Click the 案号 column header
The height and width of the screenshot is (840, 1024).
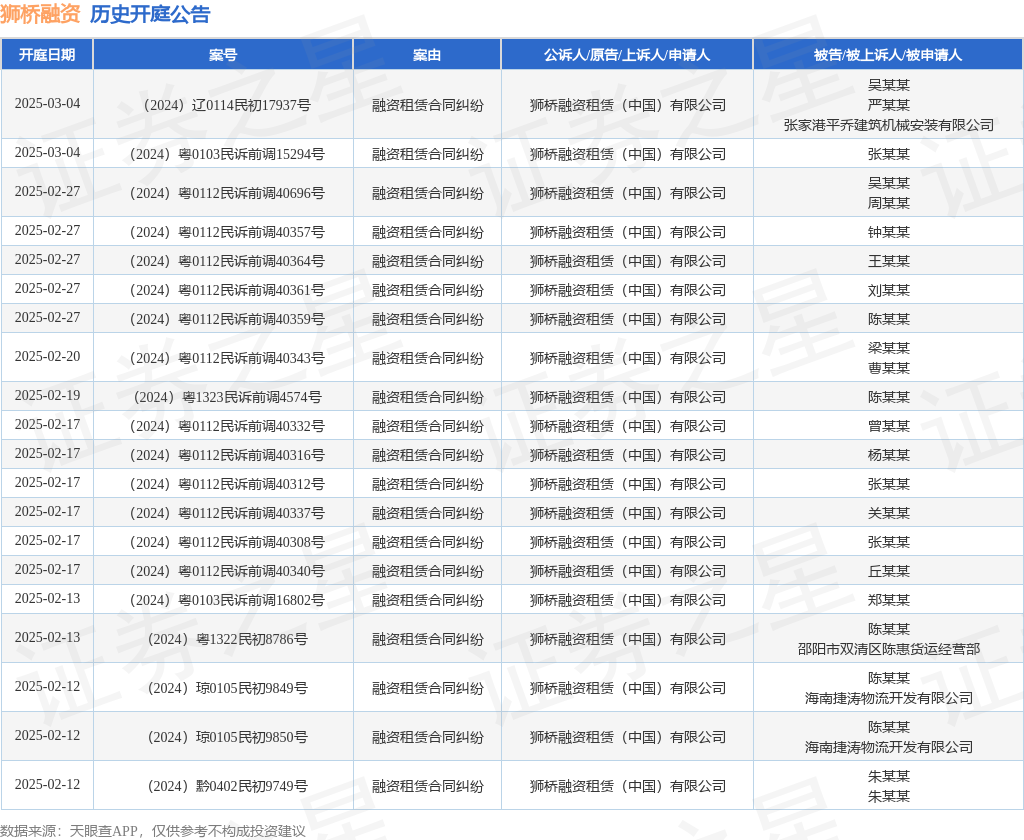[223, 55]
